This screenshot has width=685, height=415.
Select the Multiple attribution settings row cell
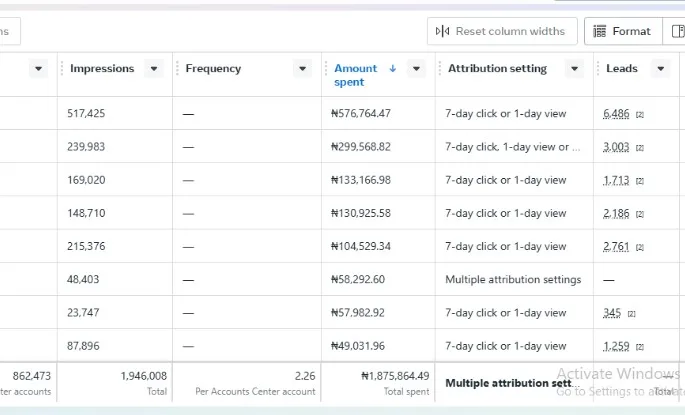pyautogui.click(x=513, y=280)
